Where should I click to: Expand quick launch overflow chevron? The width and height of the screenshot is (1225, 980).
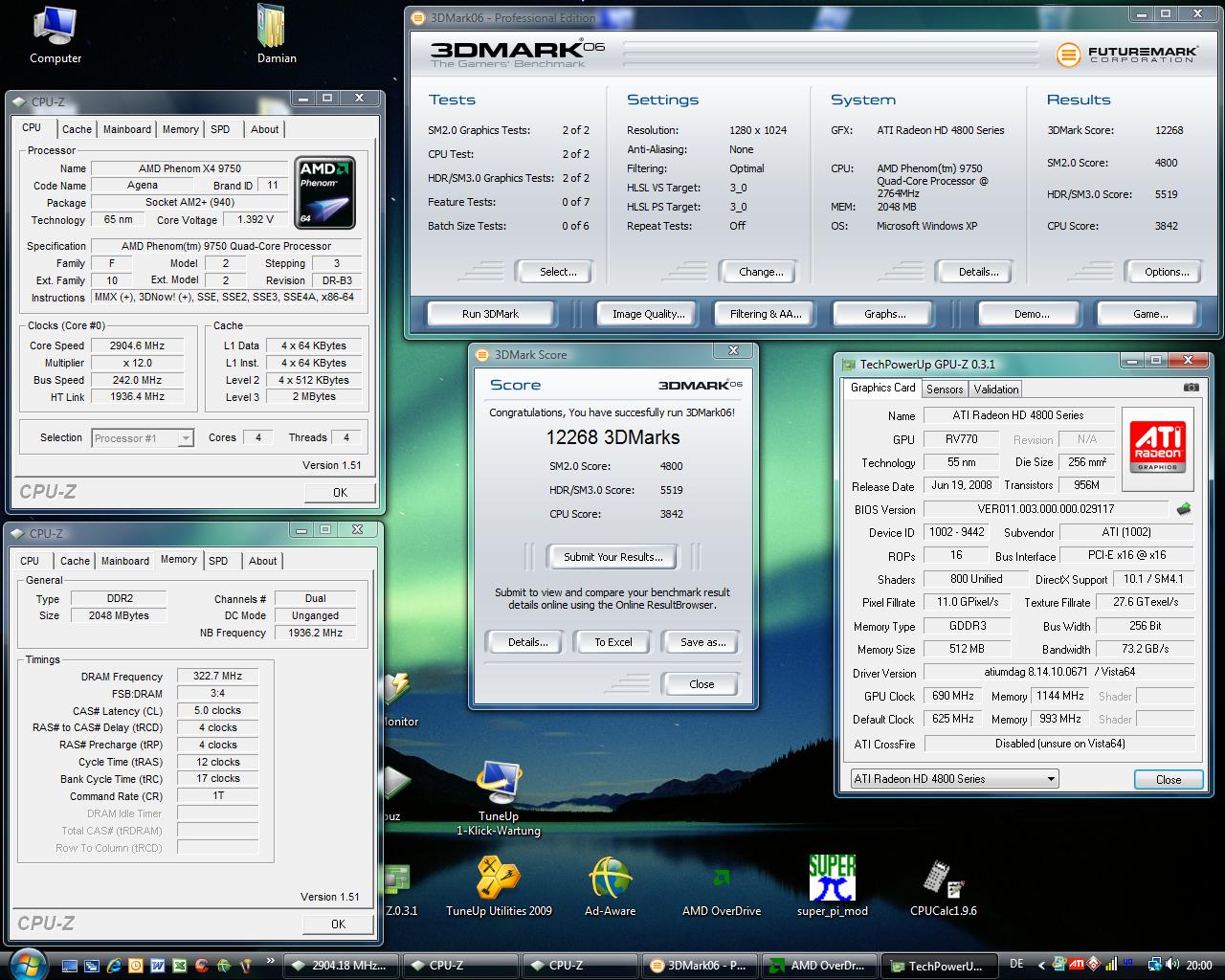pyautogui.click(x=272, y=960)
